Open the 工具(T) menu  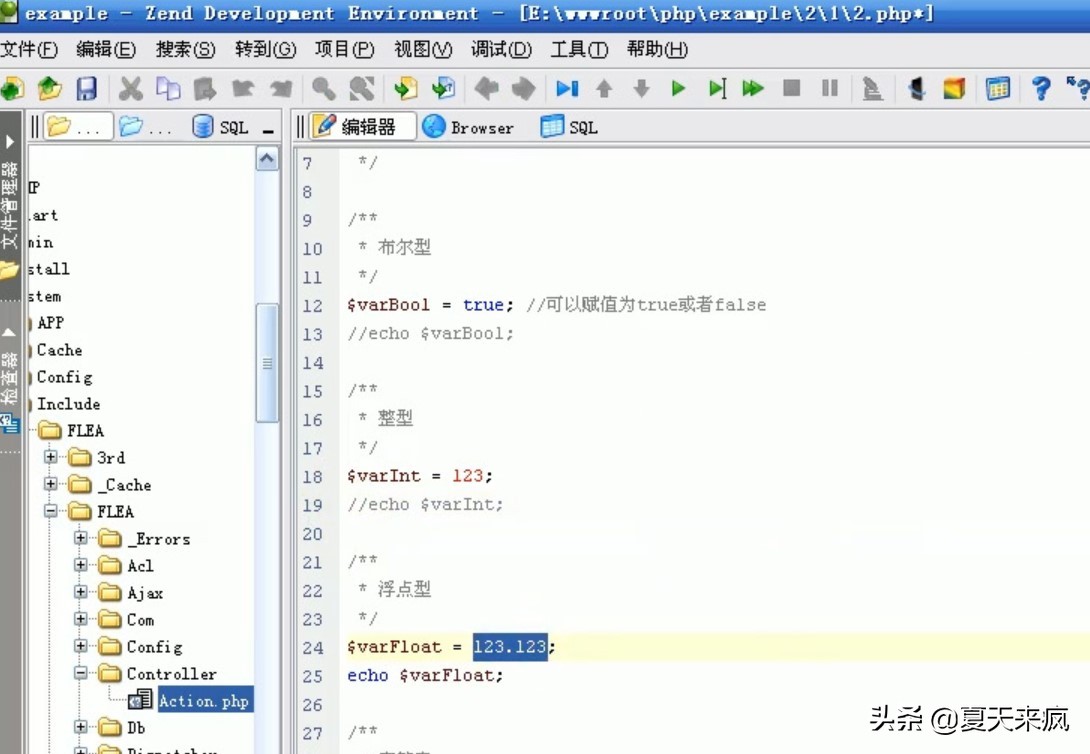tap(579, 48)
